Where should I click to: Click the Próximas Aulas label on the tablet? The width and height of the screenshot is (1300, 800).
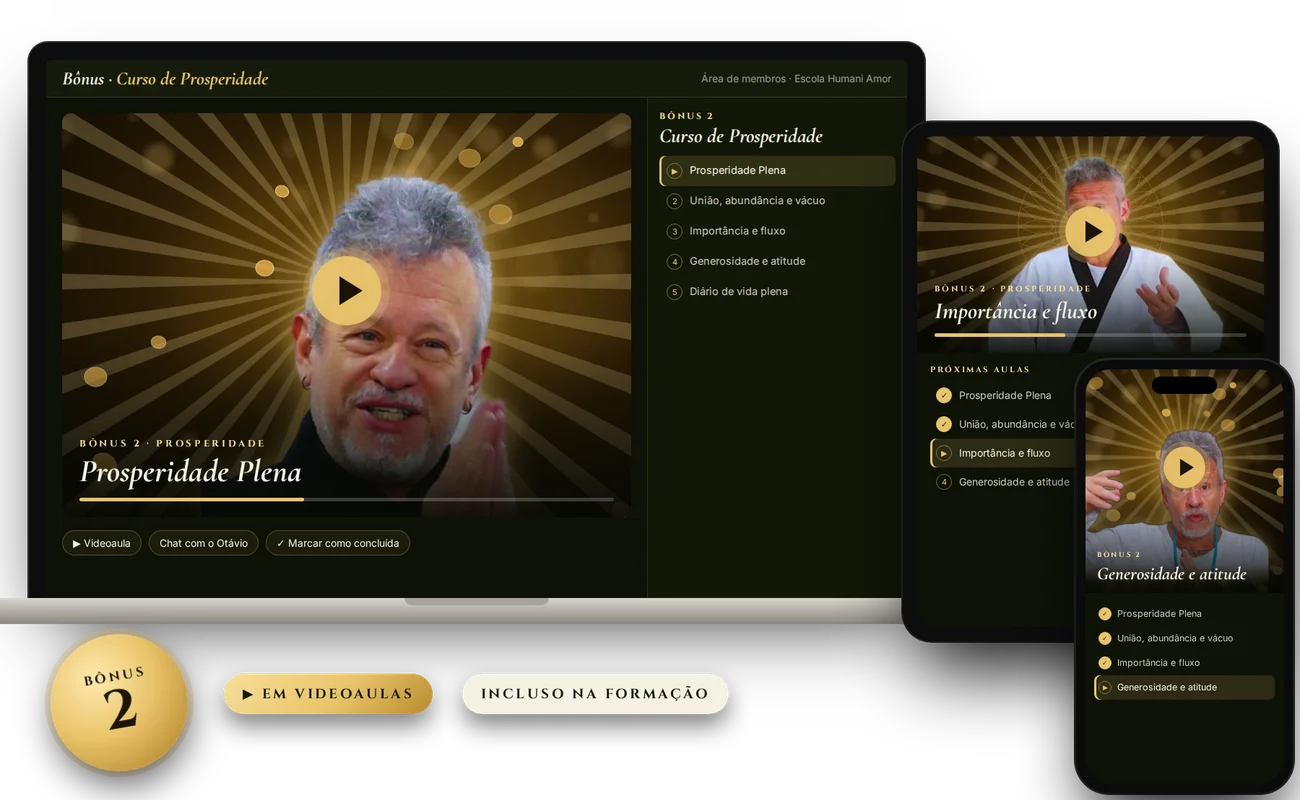(980, 369)
